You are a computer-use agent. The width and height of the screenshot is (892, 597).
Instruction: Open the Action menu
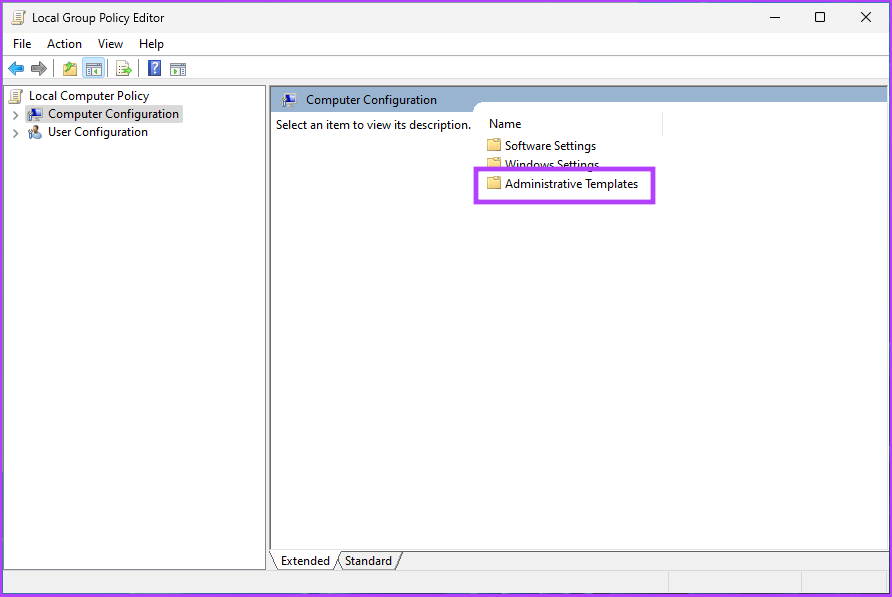[64, 44]
